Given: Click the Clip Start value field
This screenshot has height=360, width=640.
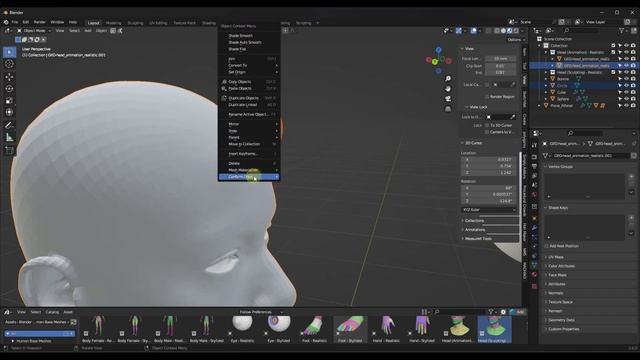Looking at the screenshot, I should [500, 66].
